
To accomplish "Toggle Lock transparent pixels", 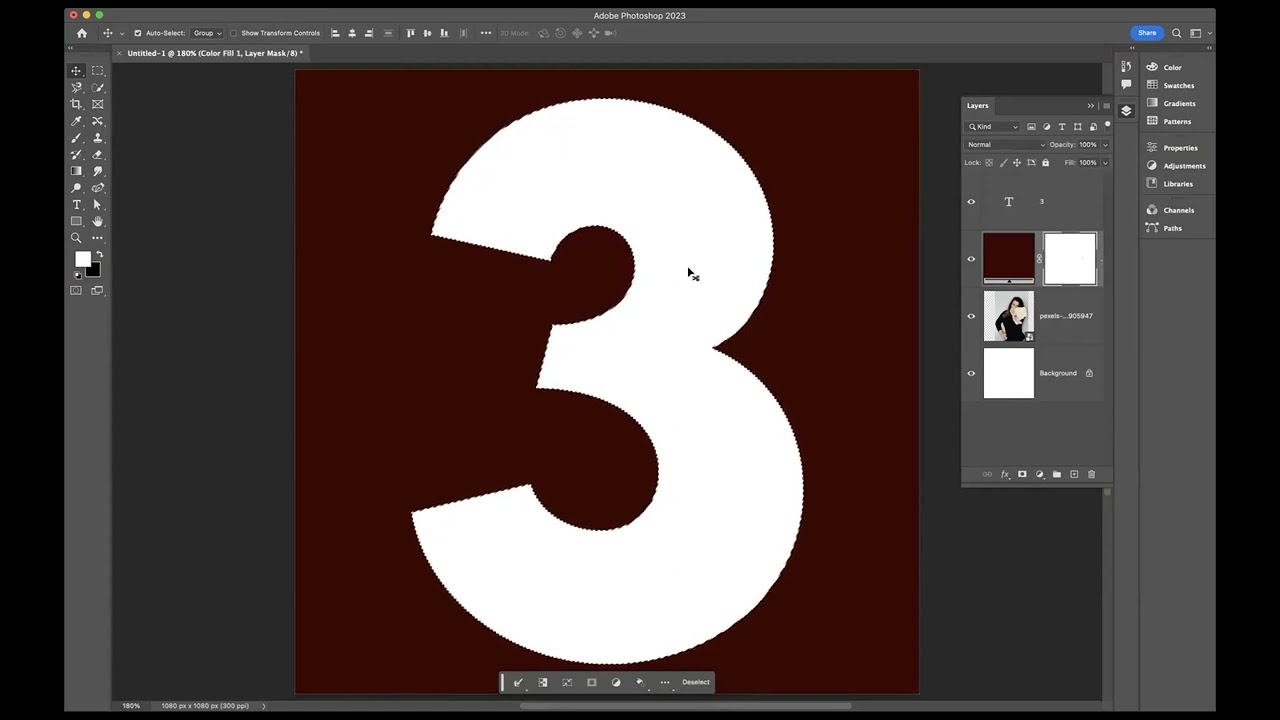I will click(x=989, y=162).
